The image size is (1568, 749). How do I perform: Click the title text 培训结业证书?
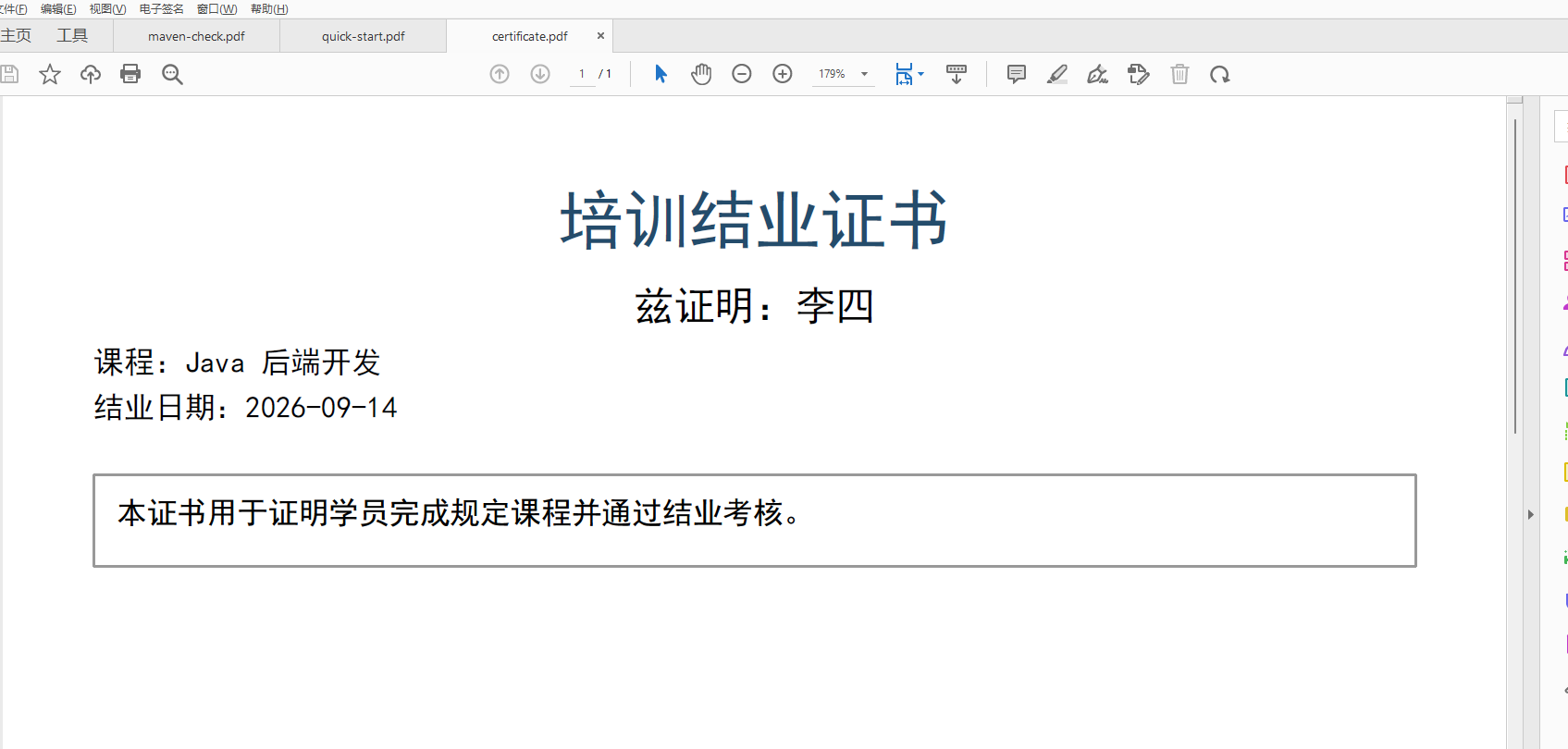coord(754,220)
